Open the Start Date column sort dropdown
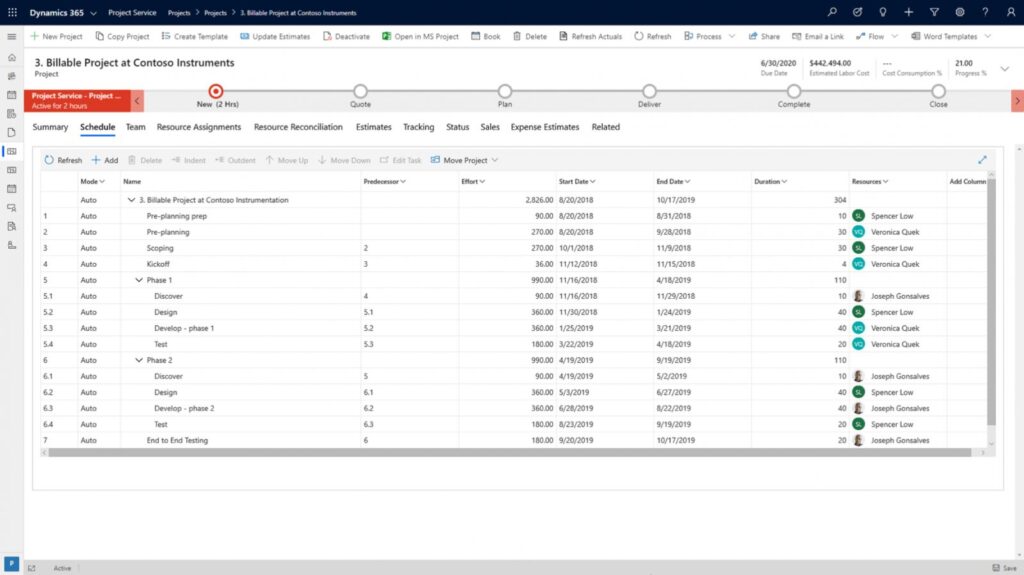The height and width of the screenshot is (575, 1024). click(x=592, y=182)
